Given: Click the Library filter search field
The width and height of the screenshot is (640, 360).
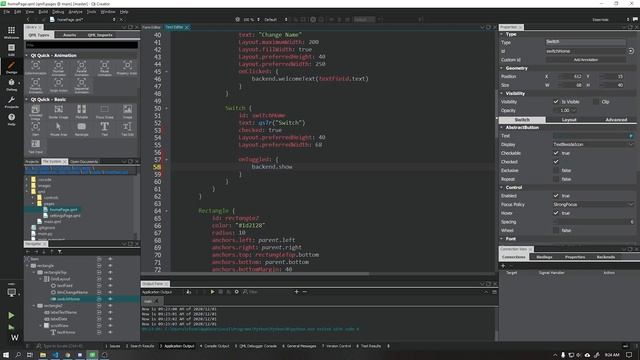Looking at the screenshot, I should (x=82, y=45).
